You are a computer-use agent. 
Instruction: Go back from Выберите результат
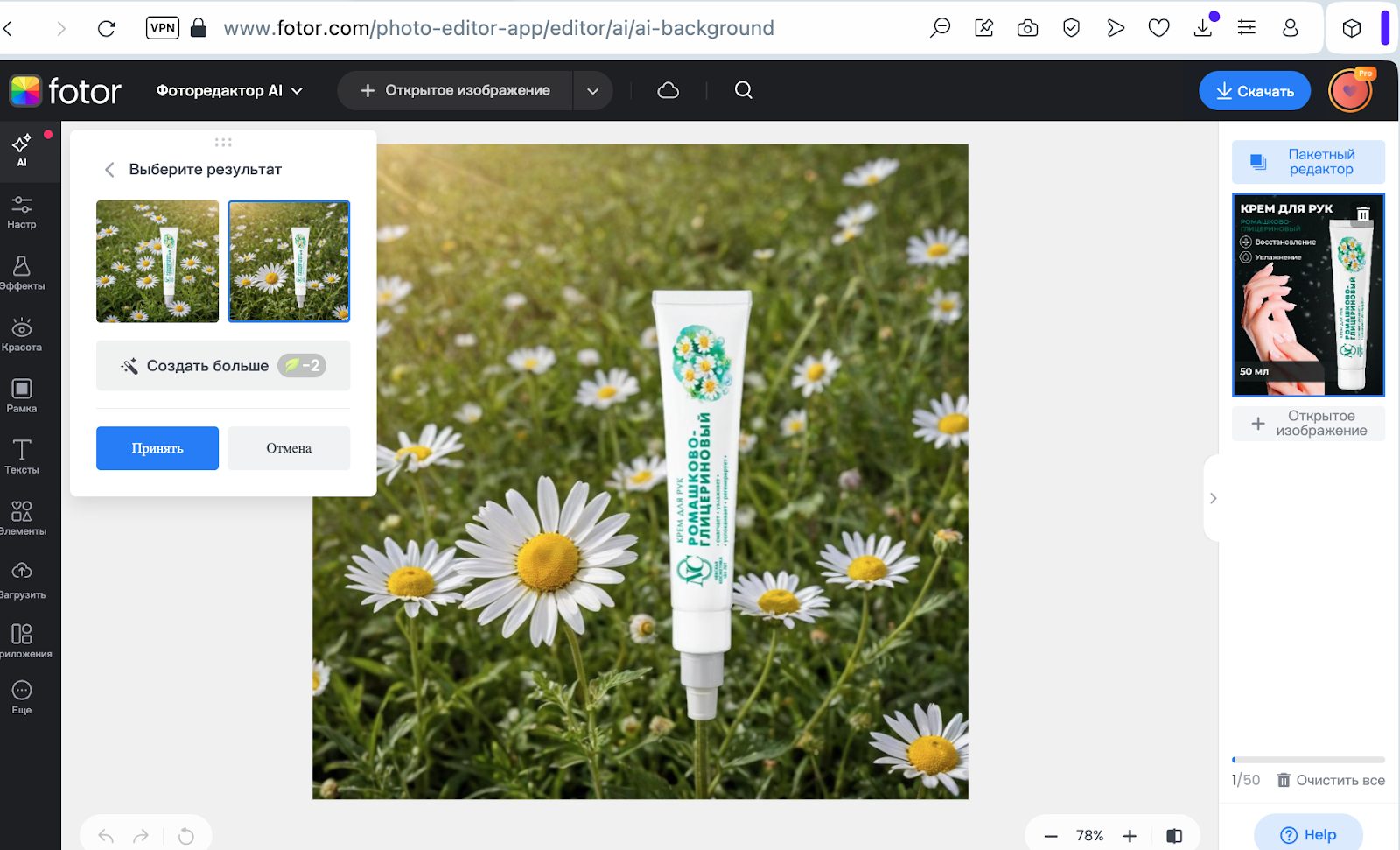tap(109, 170)
